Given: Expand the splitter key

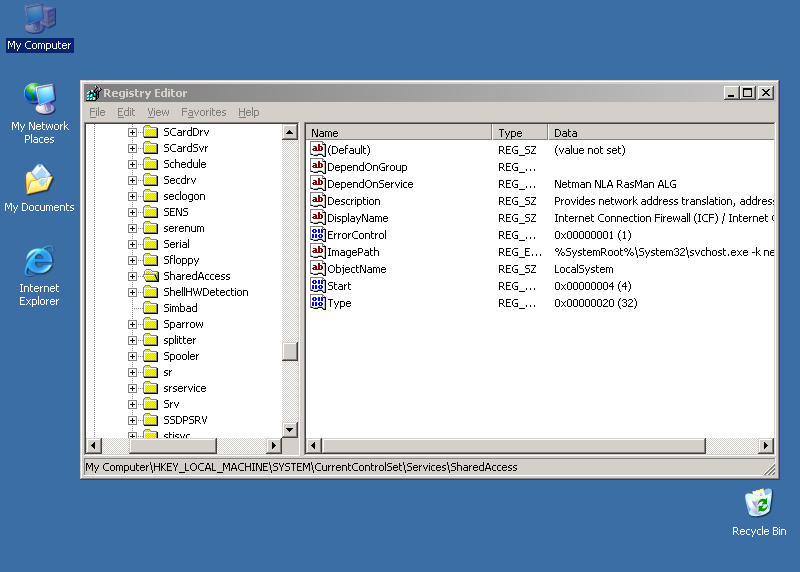Looking at the screenshot, I should click(x=132, y=340).
